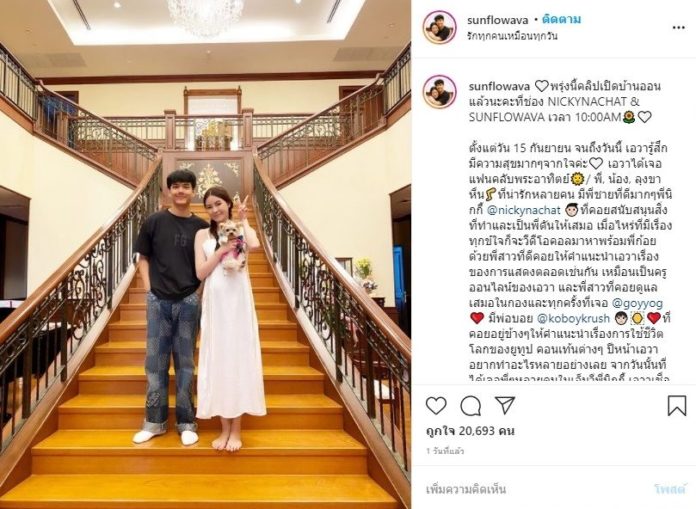The image size is (696, 509).
Task: Open the 1 วันที่แล้ว timestamp link
Action: tap(445, 451)
